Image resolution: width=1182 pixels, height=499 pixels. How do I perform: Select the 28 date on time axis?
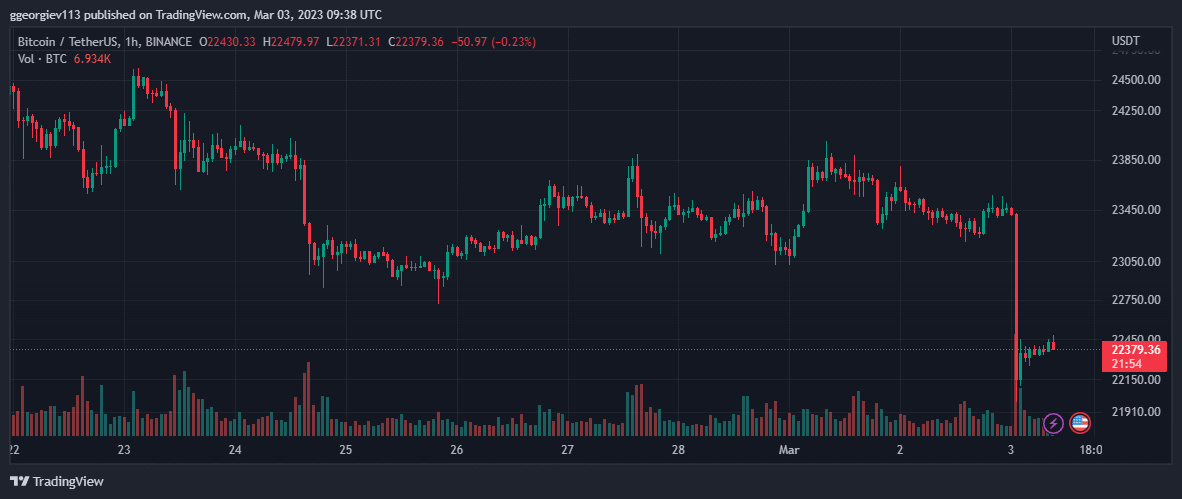click(x=678, y=450)
